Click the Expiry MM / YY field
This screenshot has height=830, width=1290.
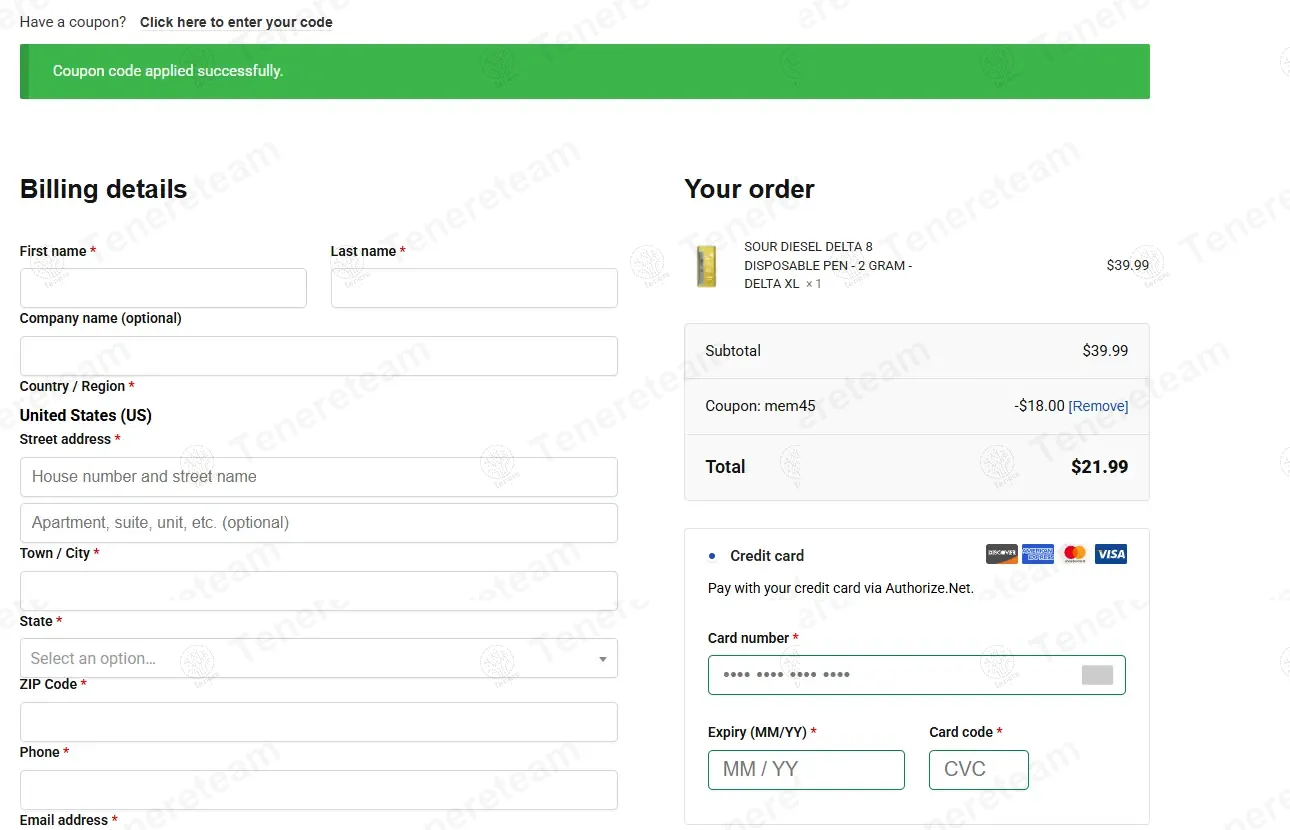point(806,770)
